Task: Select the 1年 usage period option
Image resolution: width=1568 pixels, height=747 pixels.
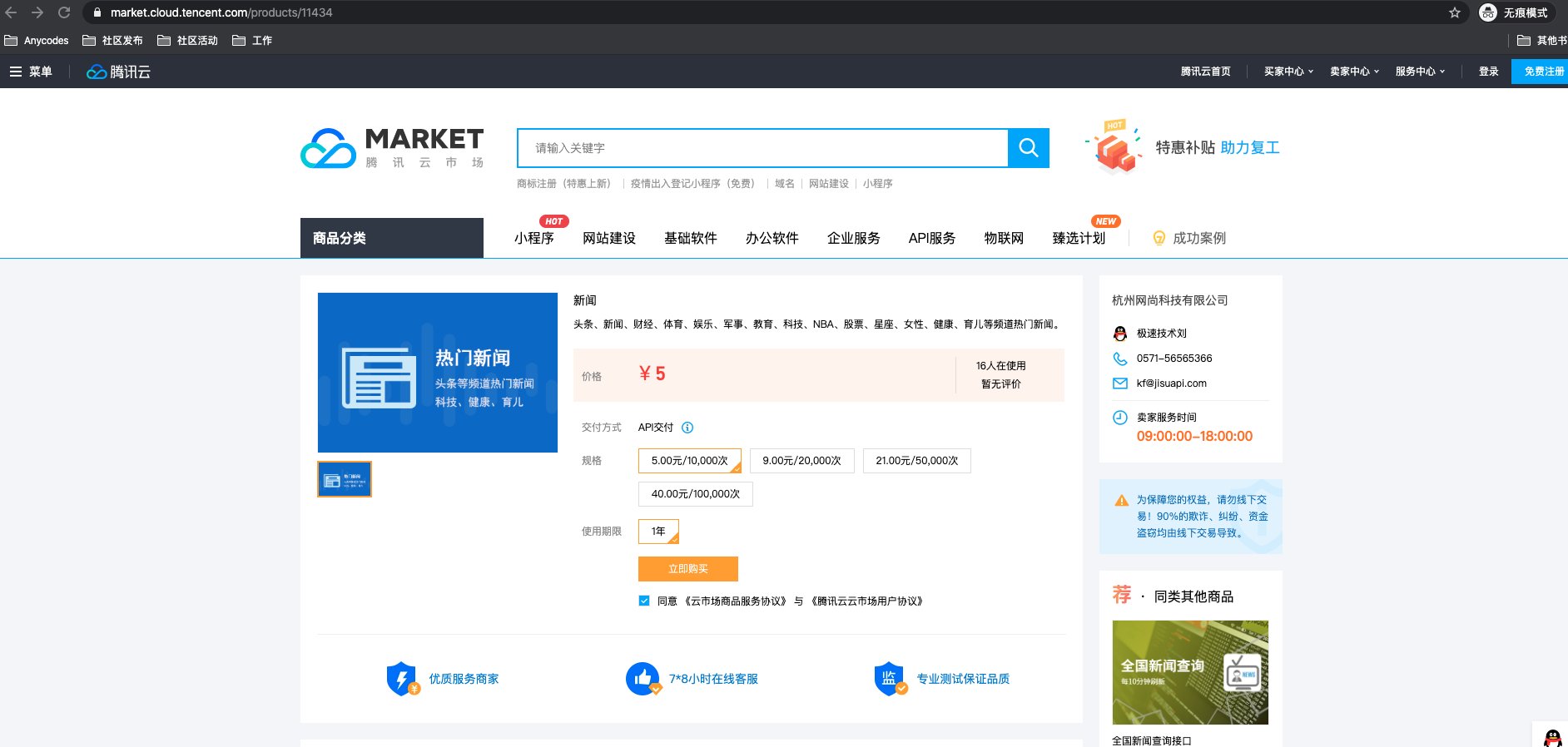Action: (x=658, y=532)
